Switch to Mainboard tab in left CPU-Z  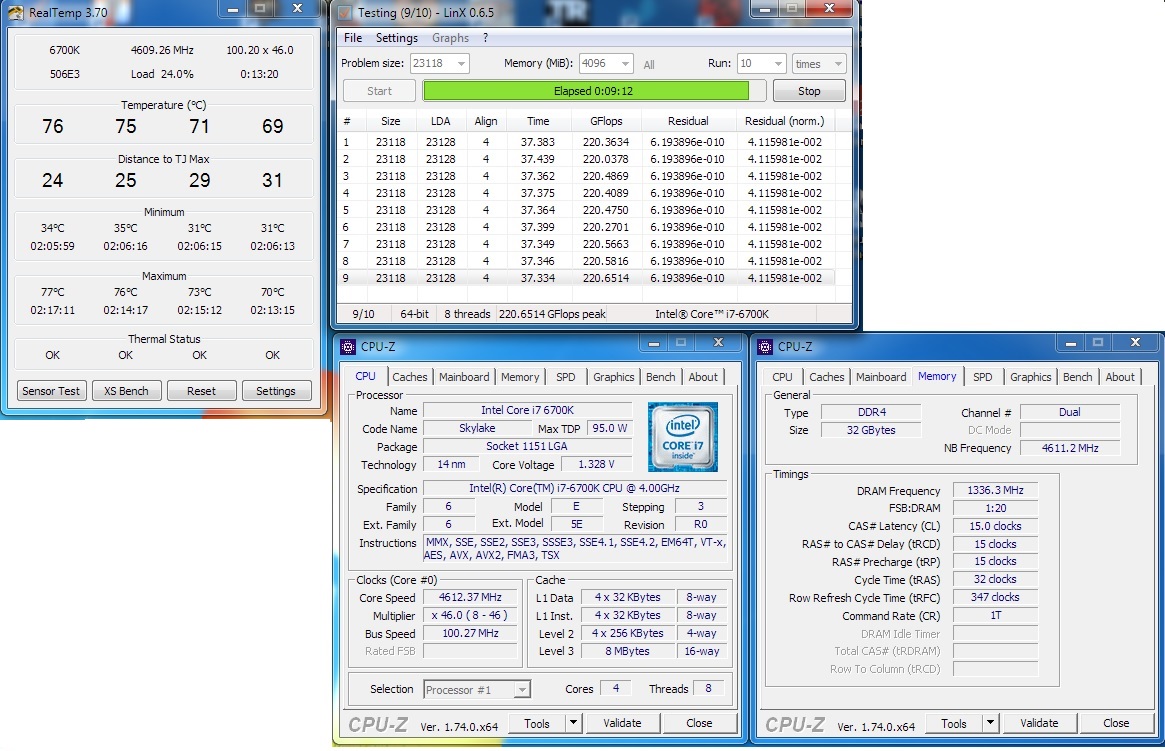click(x=464, y=377)
